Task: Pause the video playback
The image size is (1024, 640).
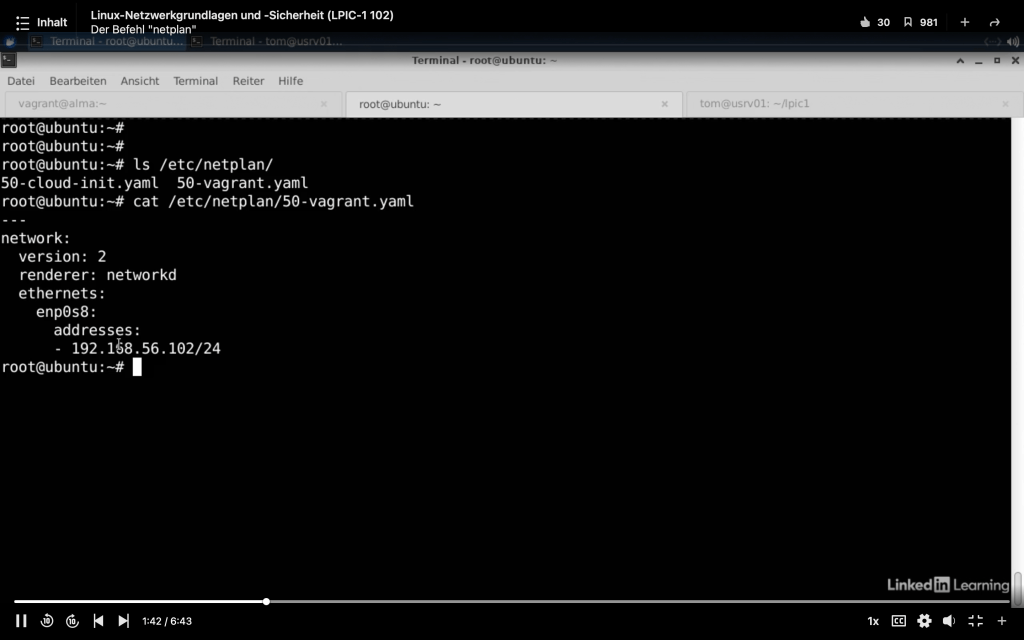Action: [x=21, y=621]
